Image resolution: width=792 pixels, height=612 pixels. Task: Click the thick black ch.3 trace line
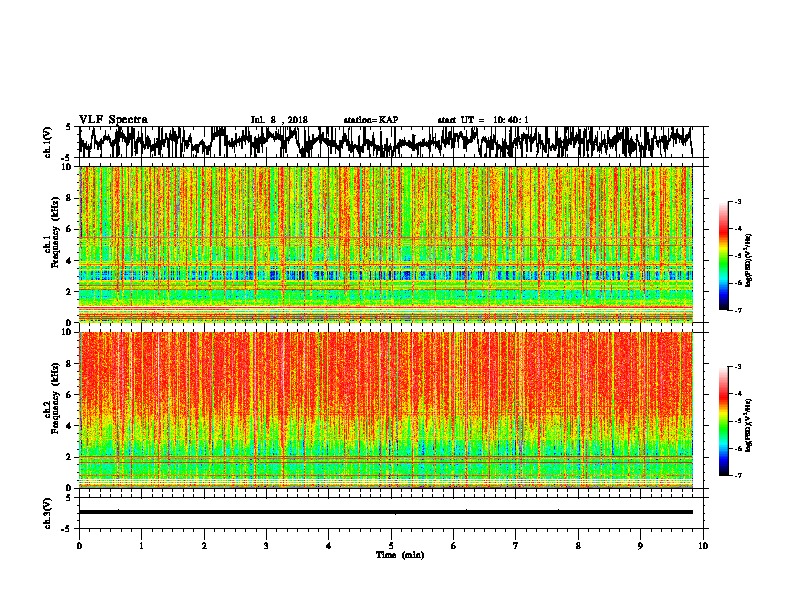point(385,512)
